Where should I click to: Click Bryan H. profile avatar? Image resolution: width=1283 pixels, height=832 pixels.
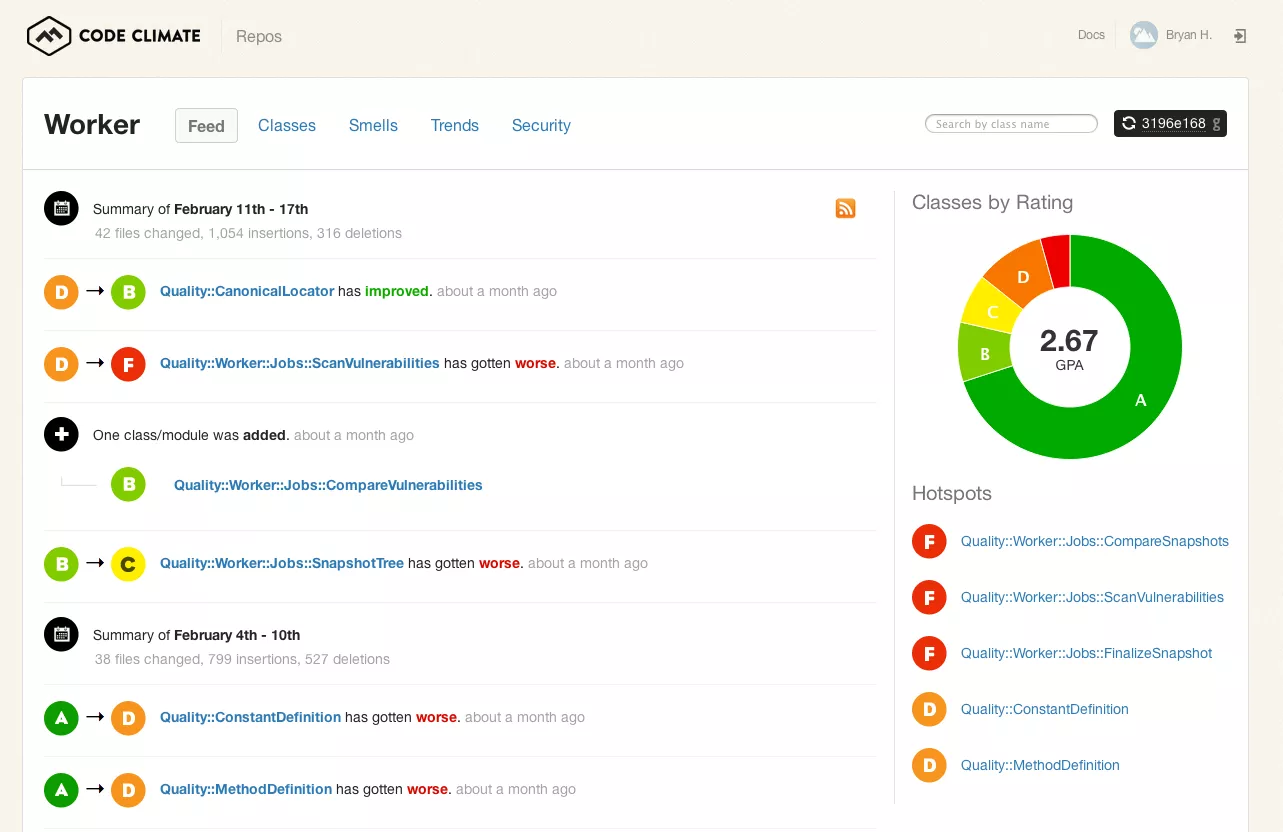tap(1143, 34)
